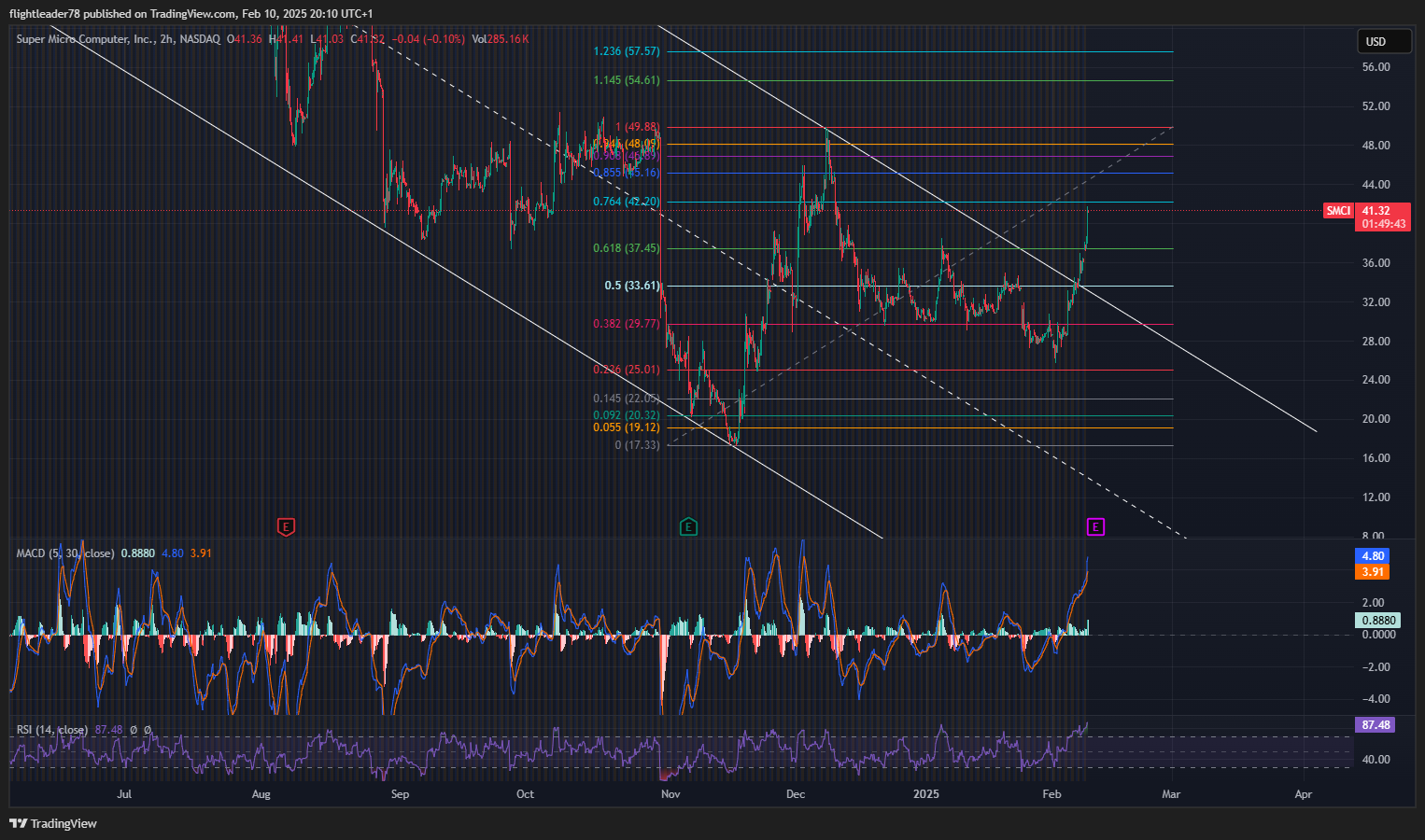Click the 0 (17.33) Fibonacci label

point(637,446)
